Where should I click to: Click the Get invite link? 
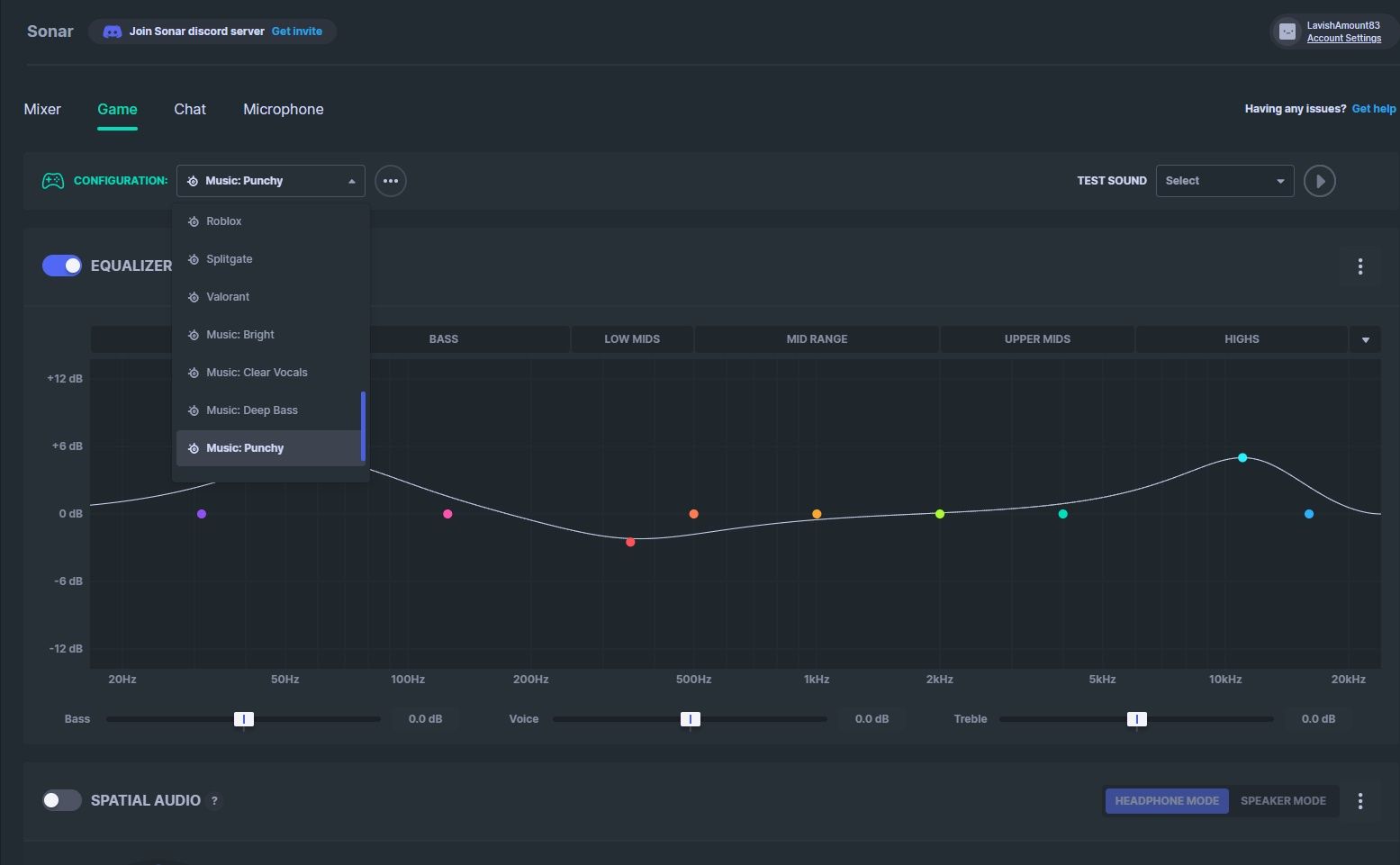pyautogui.click(x=297, y=32)
